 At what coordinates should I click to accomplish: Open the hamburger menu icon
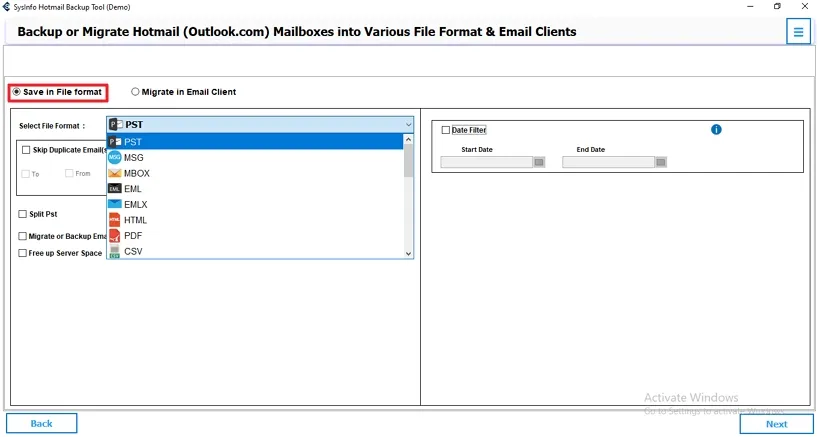[798, 32]
